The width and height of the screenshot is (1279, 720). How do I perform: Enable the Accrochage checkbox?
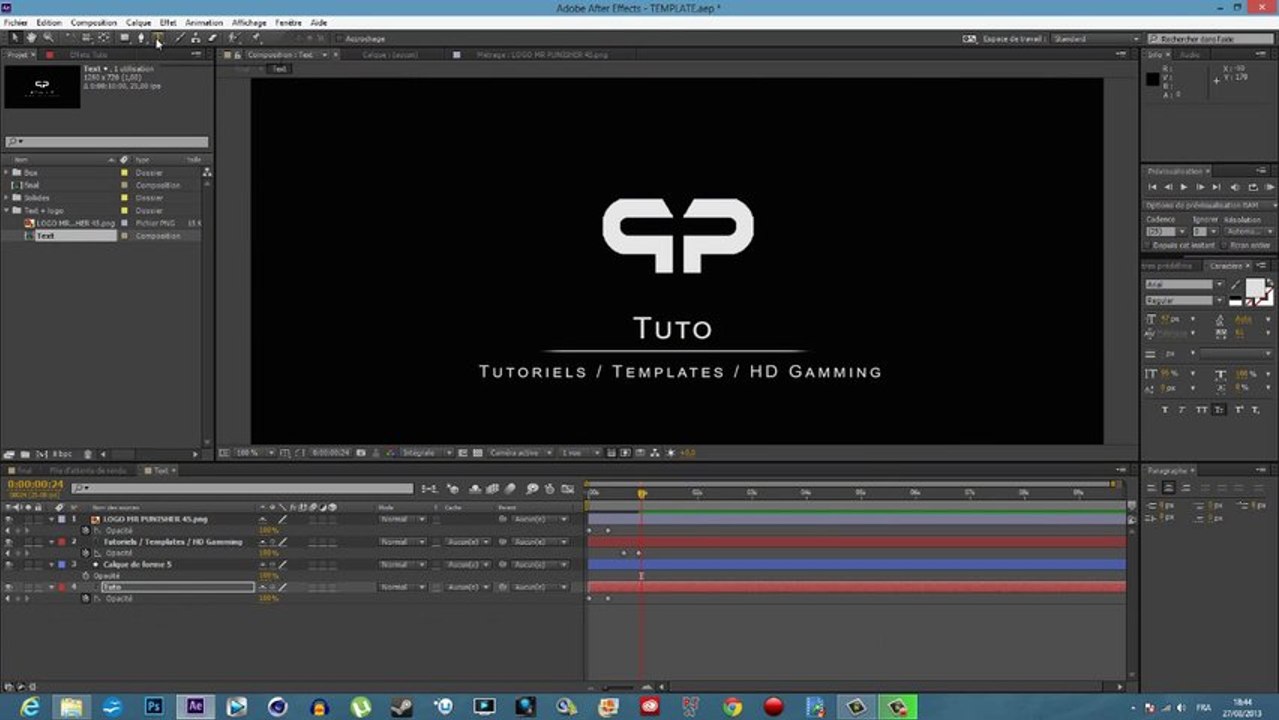pos(339,39)
